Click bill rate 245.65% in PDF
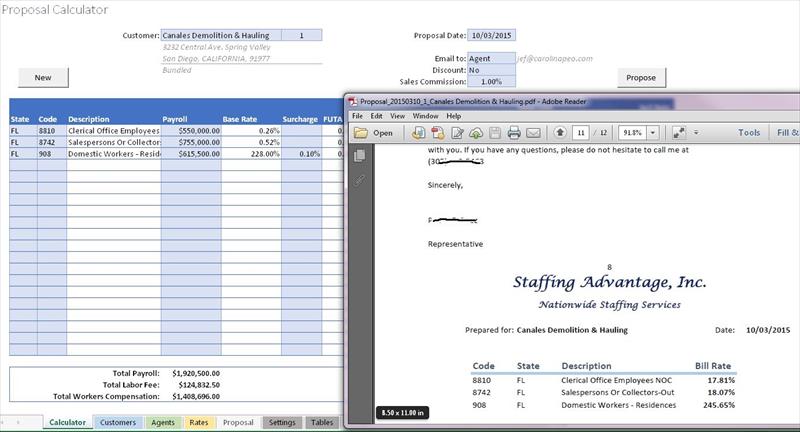 point(719,405)
